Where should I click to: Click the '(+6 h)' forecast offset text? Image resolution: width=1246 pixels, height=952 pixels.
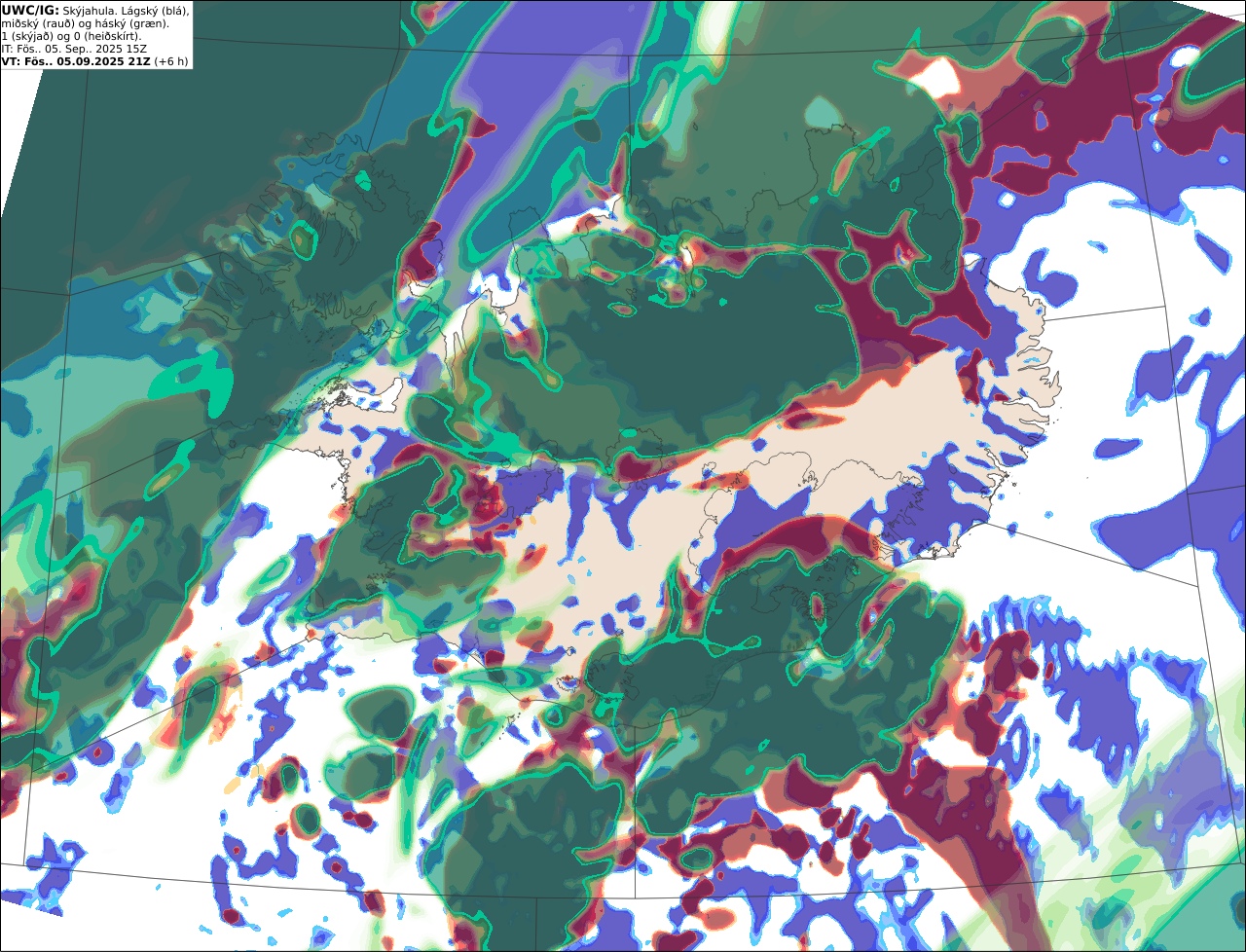tap(171, 62)
